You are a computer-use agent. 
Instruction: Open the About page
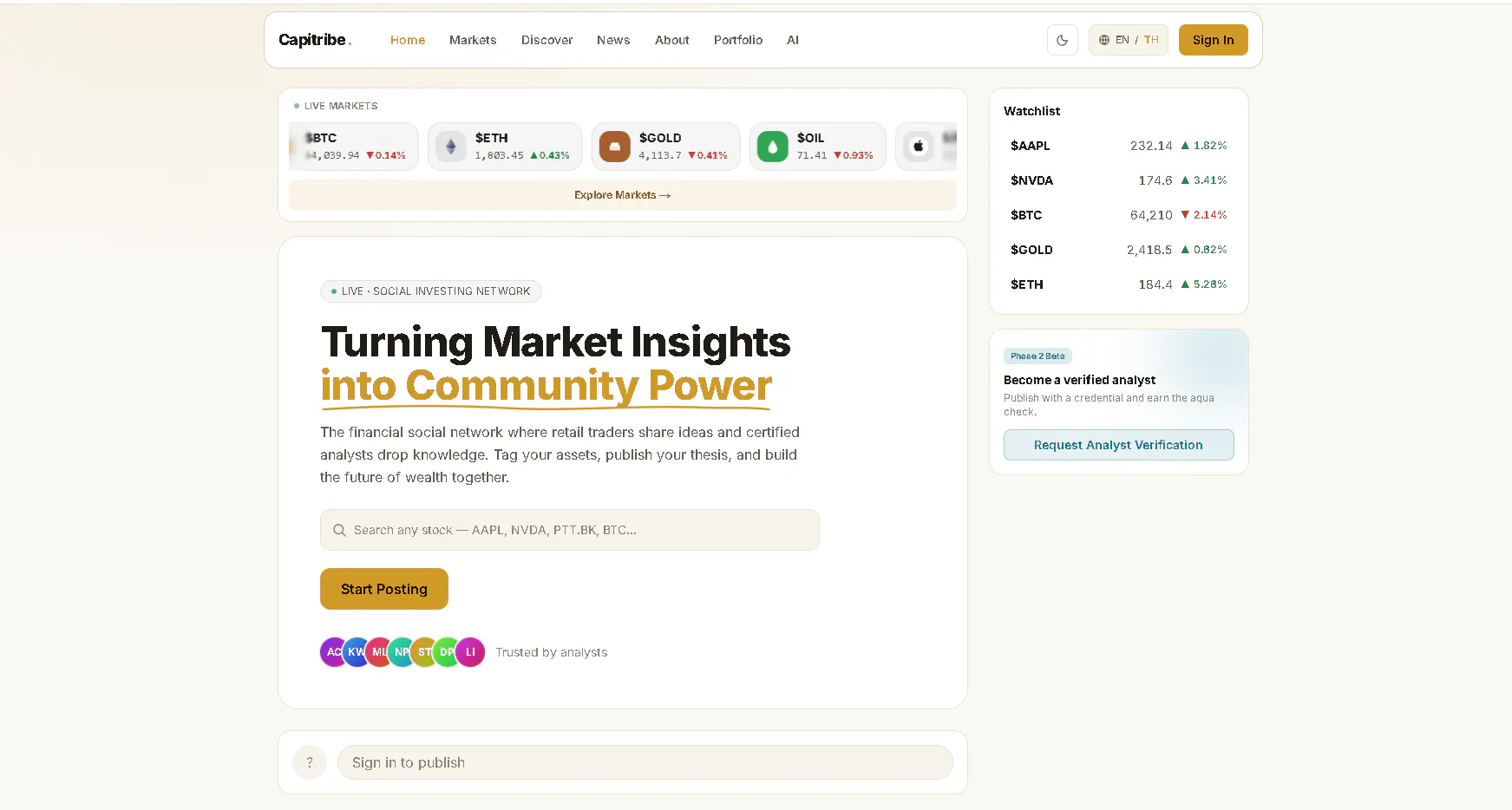point(671,40)
